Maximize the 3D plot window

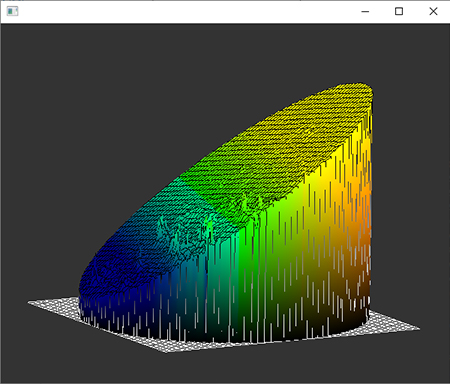399,11
